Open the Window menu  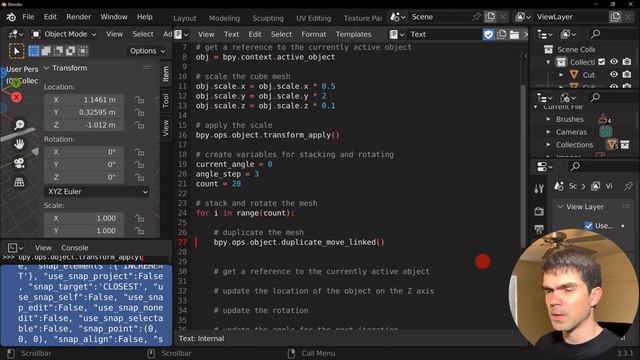[x=114, y=17]
